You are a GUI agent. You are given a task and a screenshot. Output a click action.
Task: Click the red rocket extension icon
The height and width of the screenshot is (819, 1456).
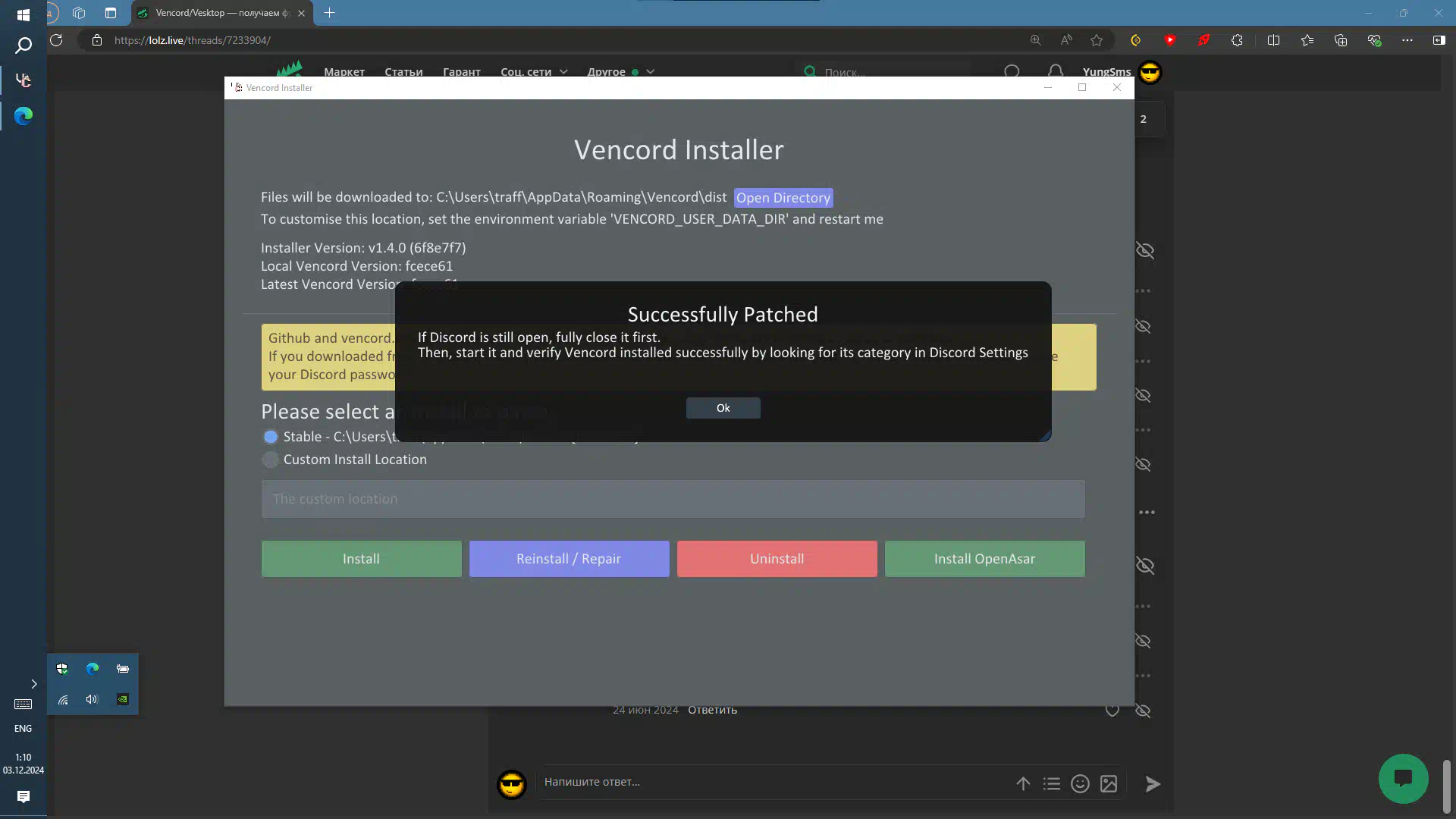(1203, 40)
